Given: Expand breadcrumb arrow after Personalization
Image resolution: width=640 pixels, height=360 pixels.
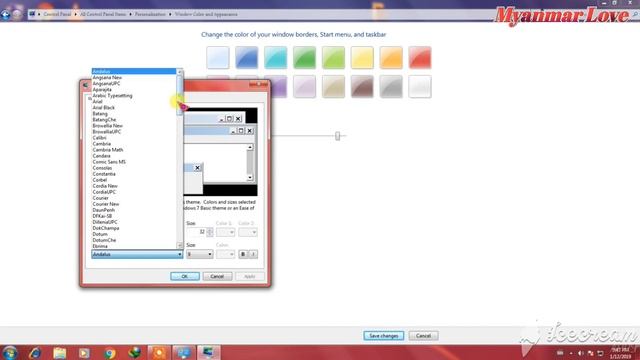Looking at the screenshot, I should pos(170,14).
